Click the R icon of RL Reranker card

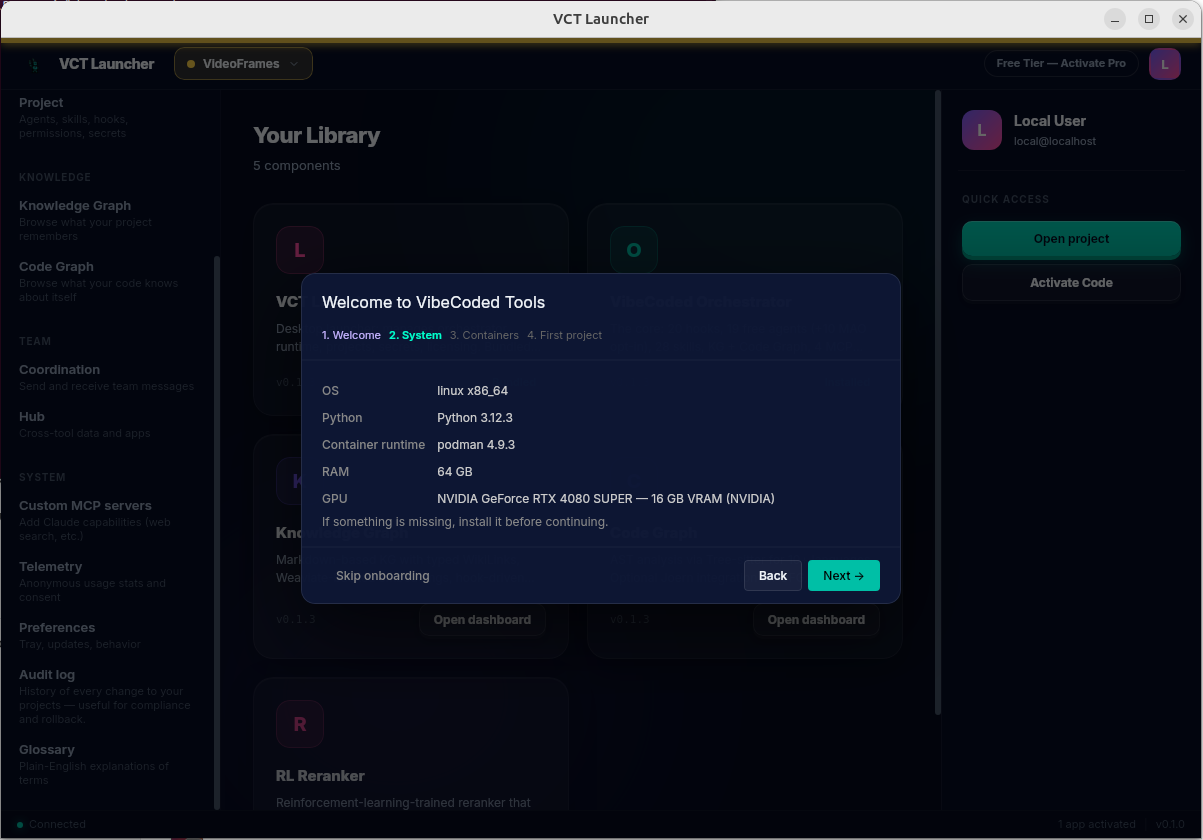[x=300, y=724]
